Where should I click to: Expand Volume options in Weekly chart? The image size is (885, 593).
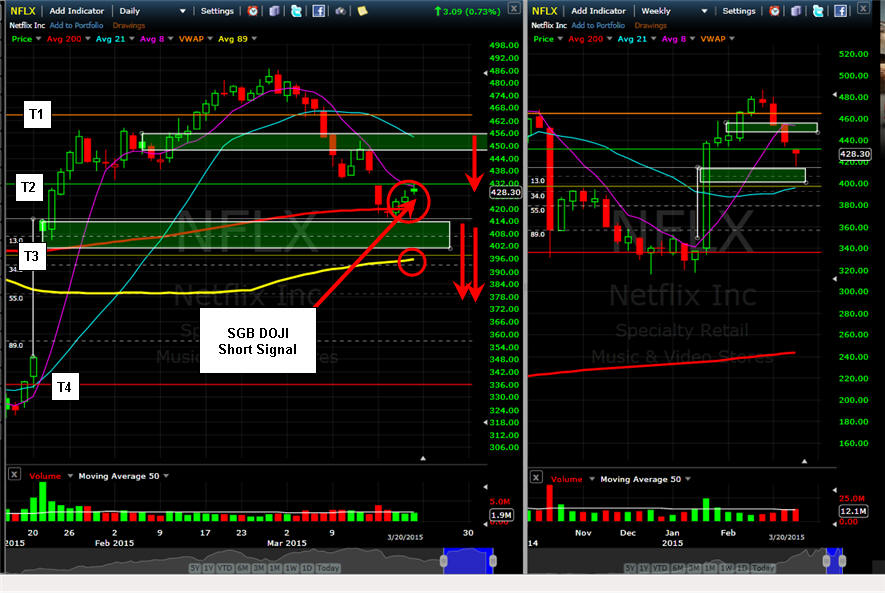[592, 479]
